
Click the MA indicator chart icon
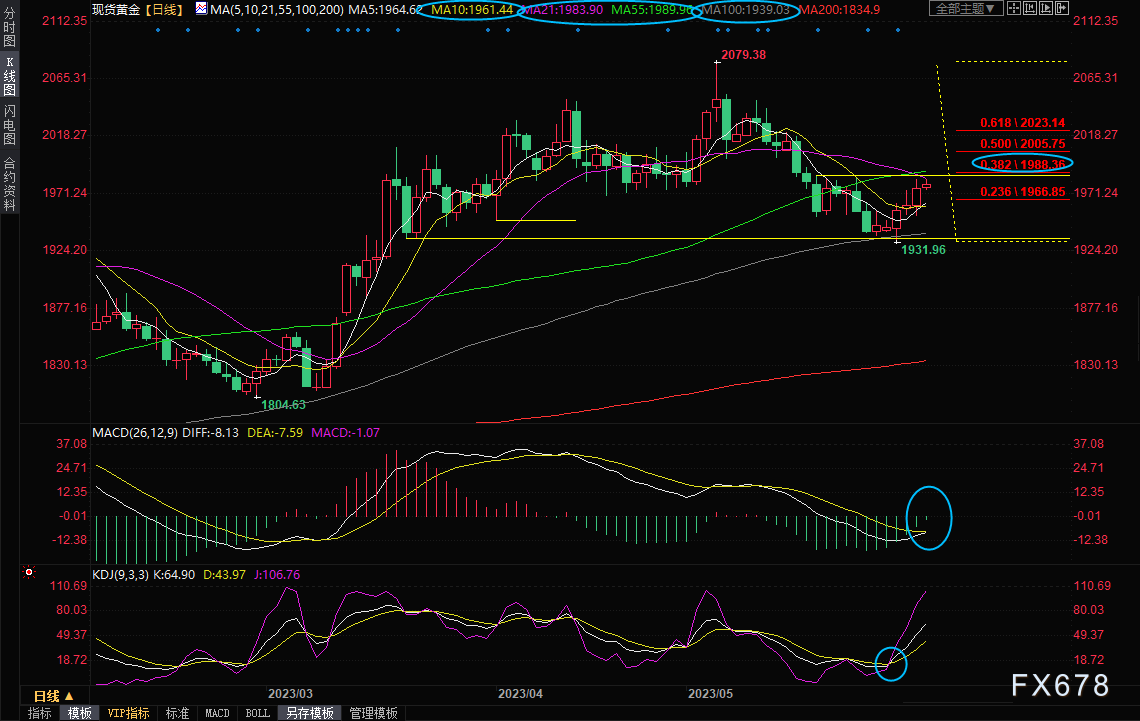pos(201,9)
